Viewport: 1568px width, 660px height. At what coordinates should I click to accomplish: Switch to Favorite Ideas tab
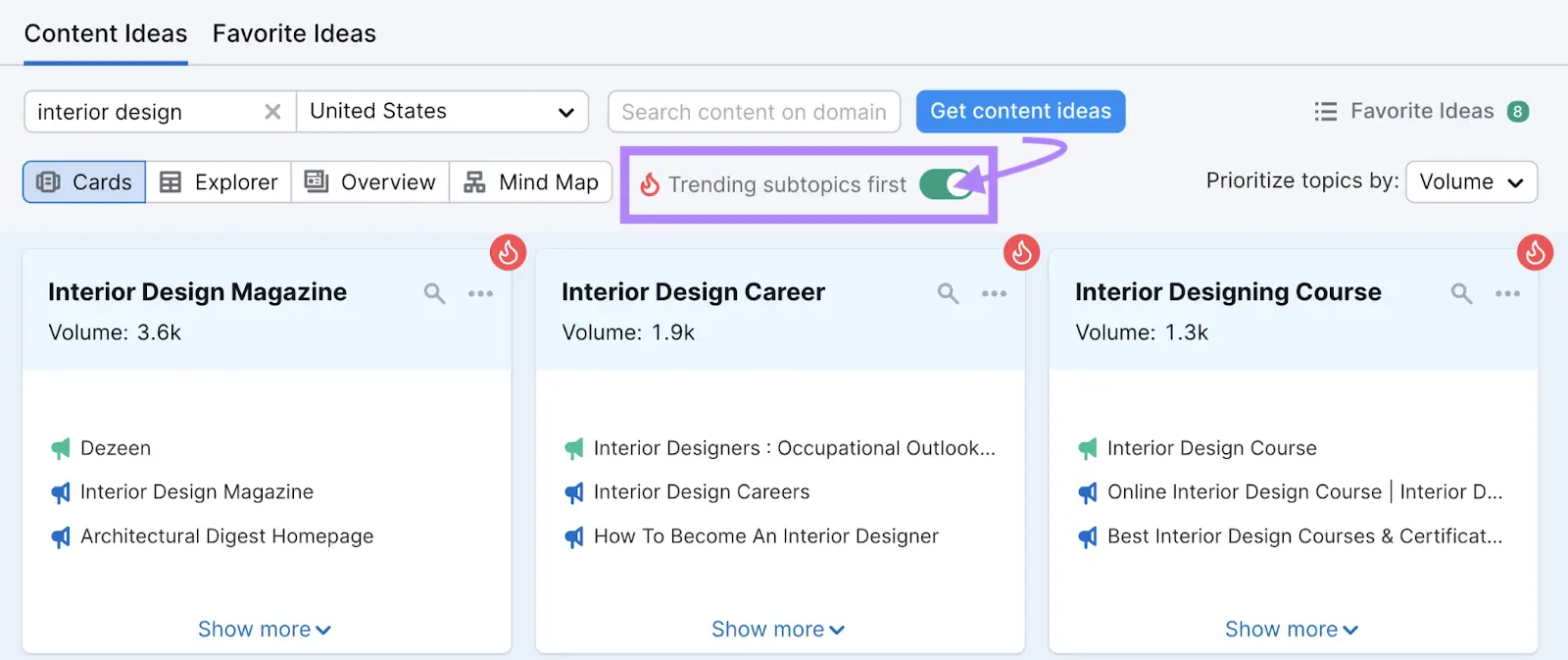(x=294, y=33)
